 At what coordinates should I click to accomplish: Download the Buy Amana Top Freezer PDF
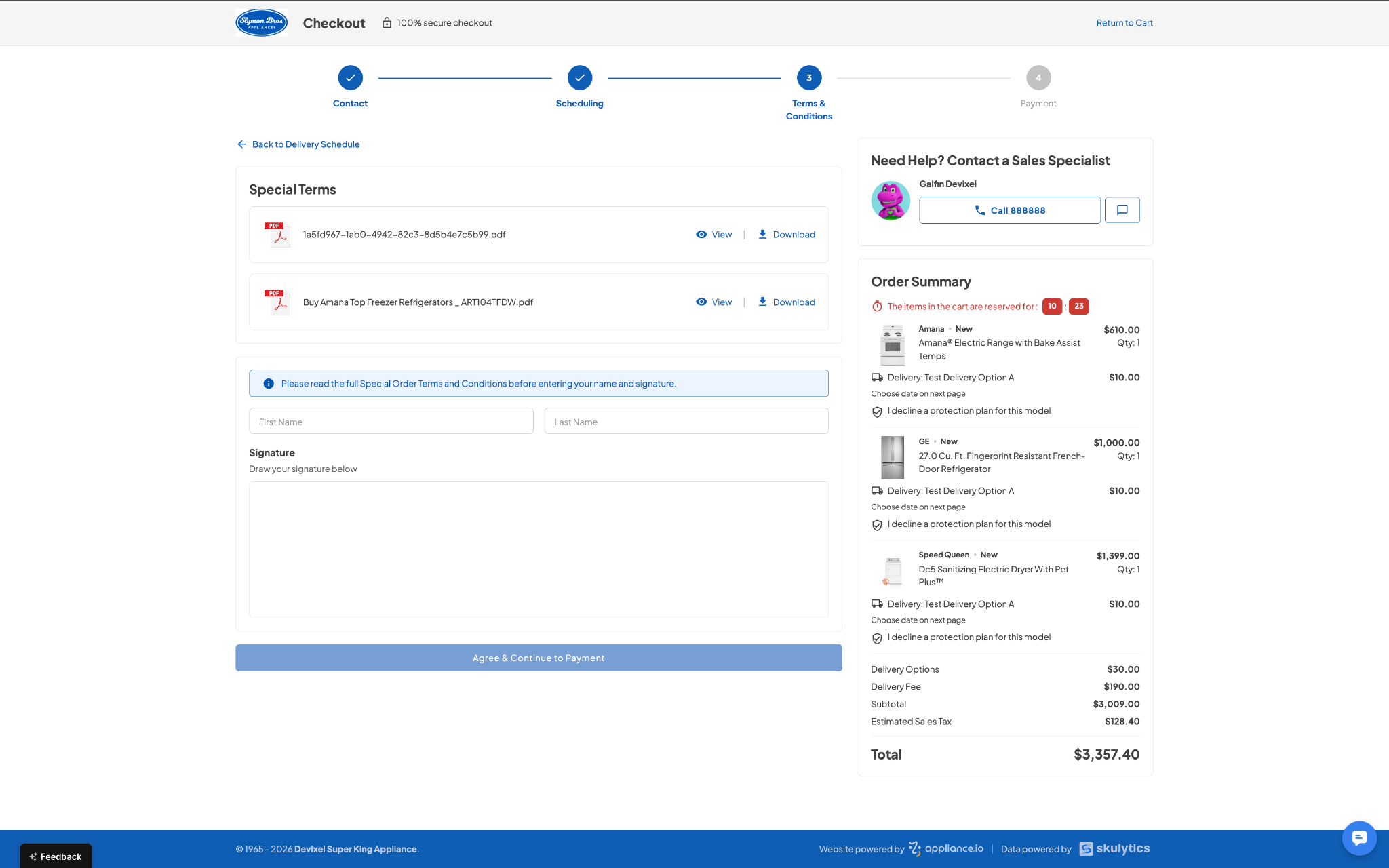tap(786, 302)
